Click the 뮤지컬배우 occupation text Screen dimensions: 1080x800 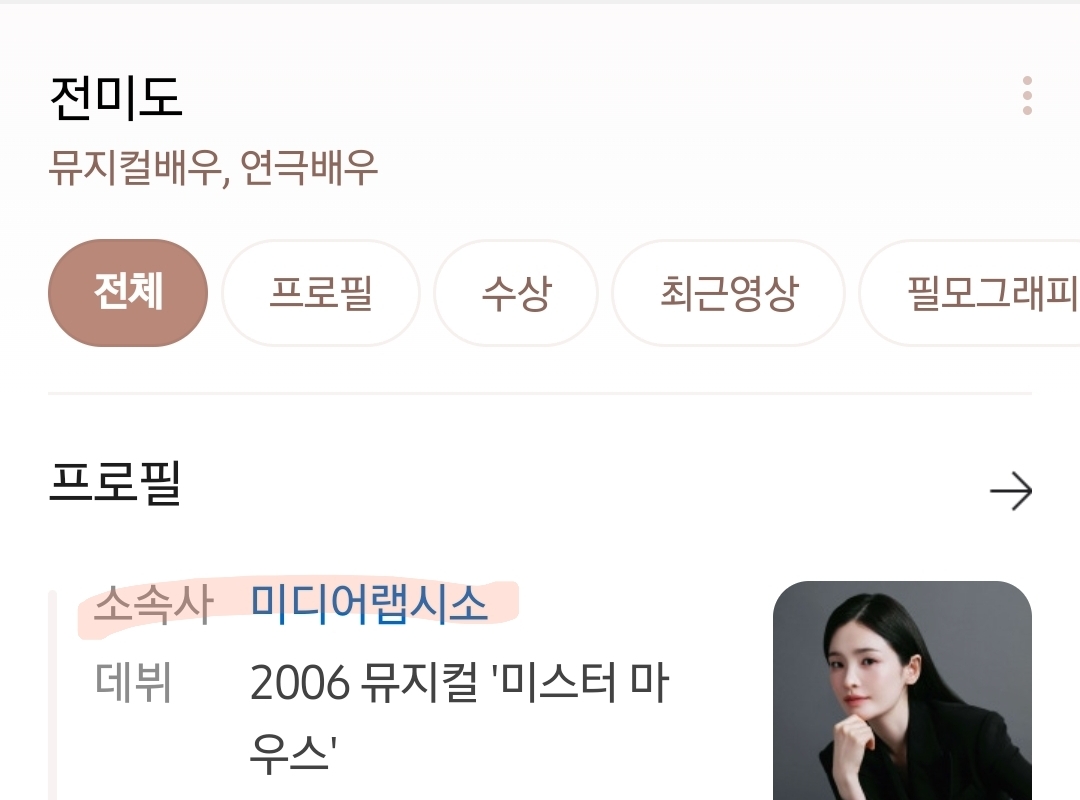[135, 167]
